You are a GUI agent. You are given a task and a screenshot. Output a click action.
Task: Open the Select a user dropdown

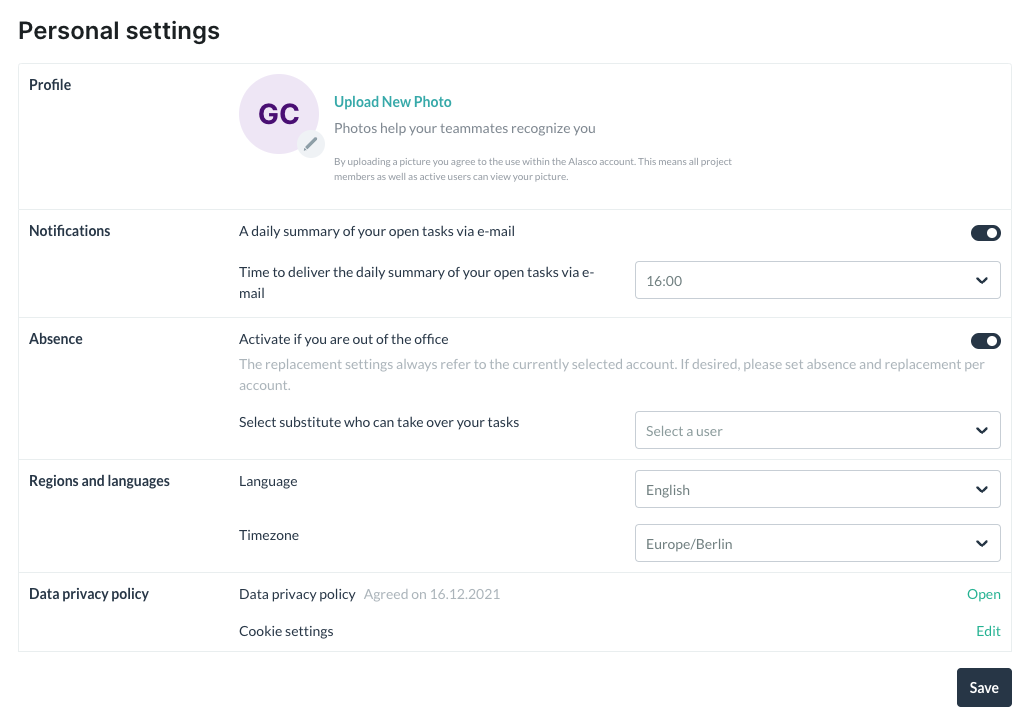tap(806, 431)
